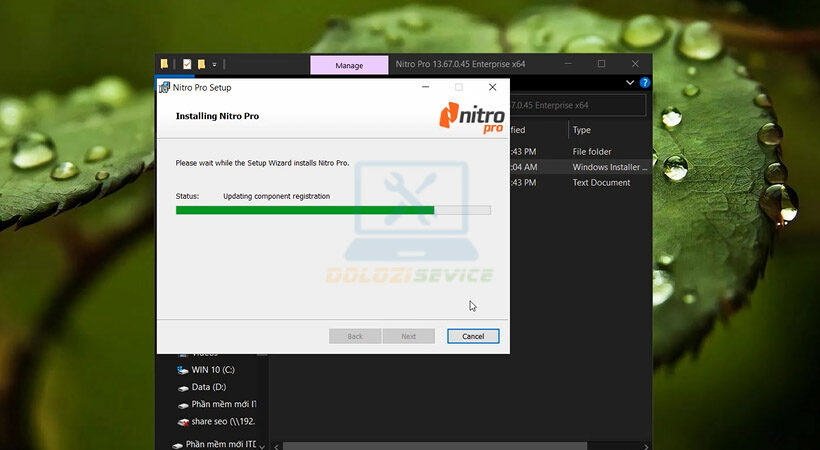Select the Data (D:) drive
820x450 pixels.
[208, 386]
